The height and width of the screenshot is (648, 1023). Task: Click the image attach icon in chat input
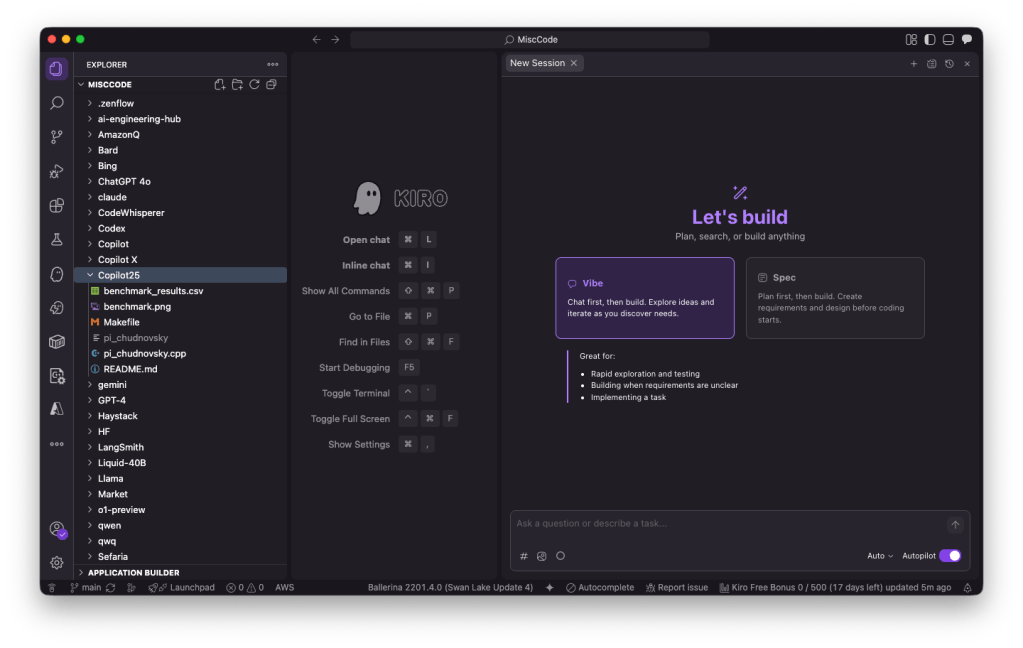pyautogui.click(x=542, y=556)
